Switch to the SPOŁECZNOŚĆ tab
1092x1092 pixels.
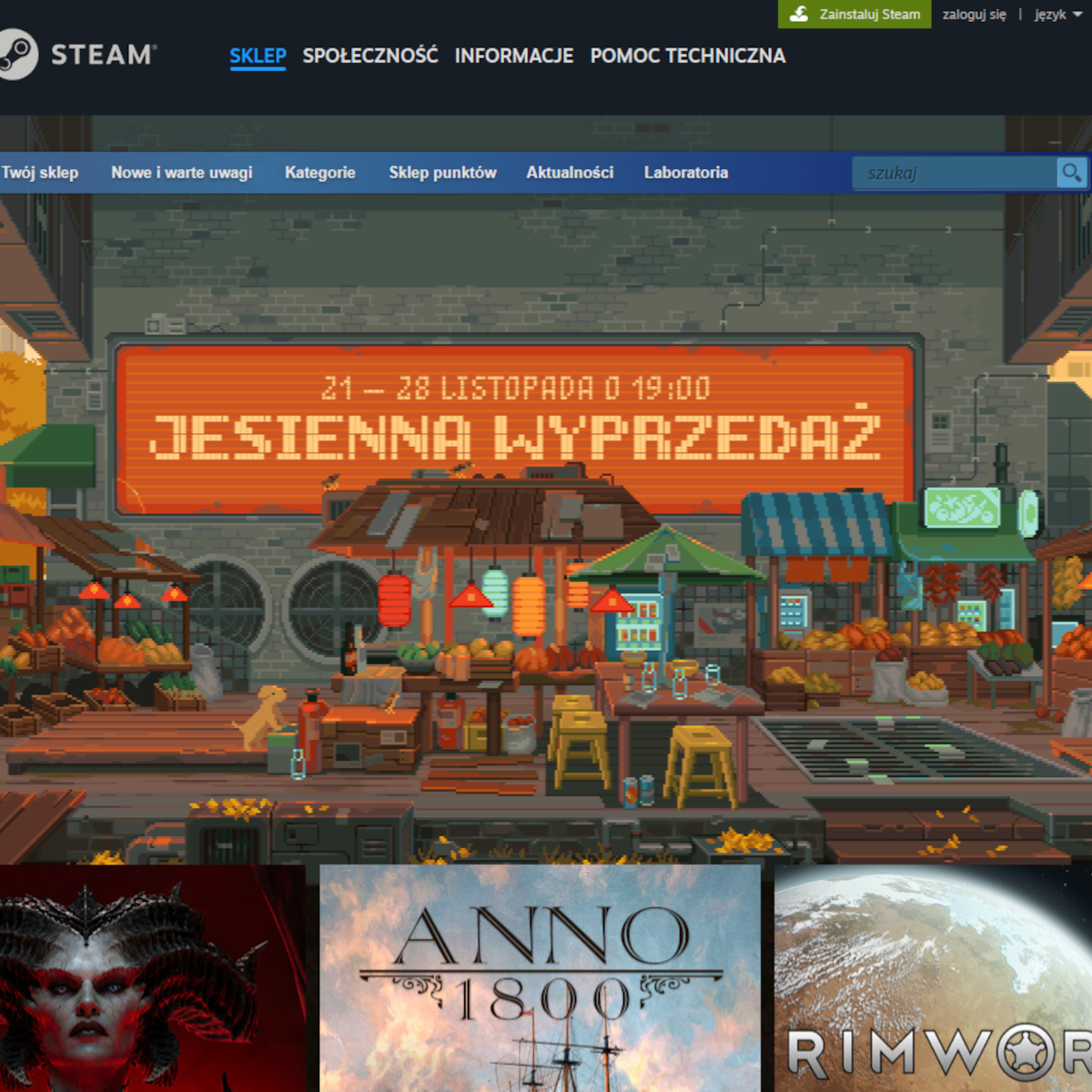click(370, 56)
